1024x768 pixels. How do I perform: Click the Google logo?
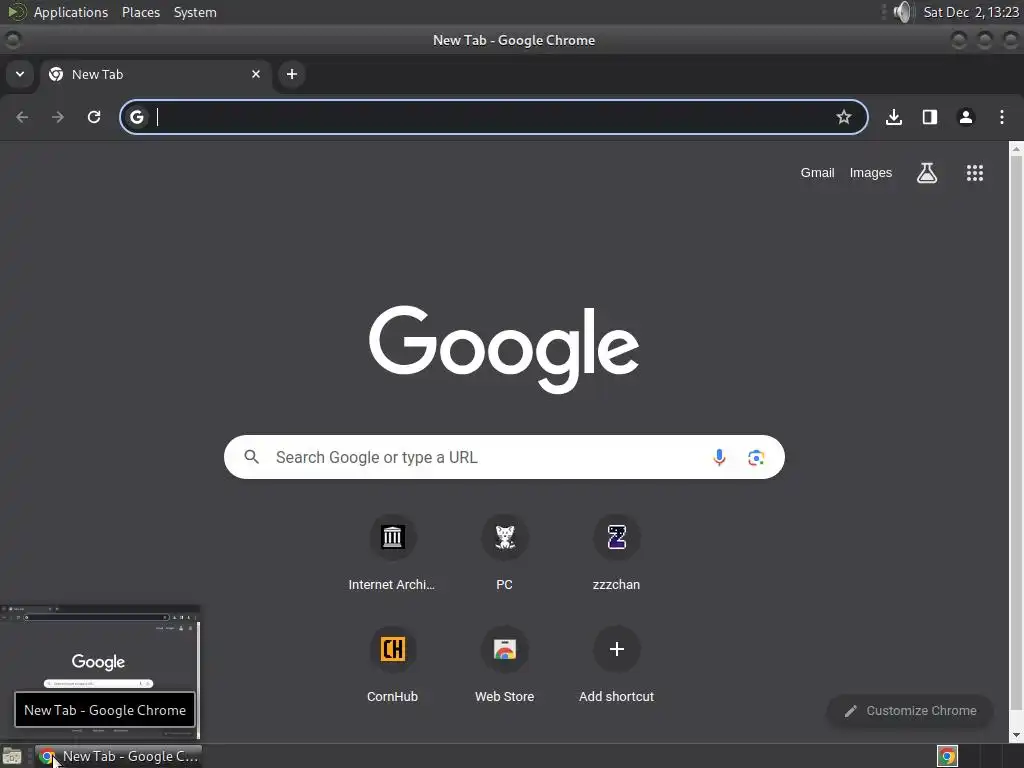click(504, 349)
